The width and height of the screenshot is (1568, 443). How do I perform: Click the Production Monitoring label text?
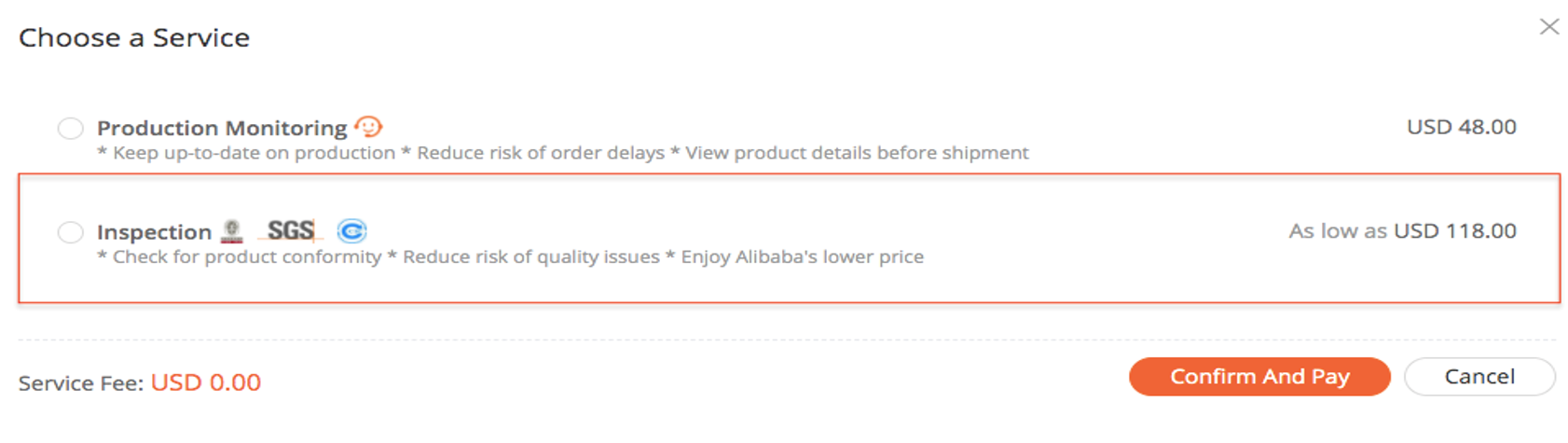(222, 128)
